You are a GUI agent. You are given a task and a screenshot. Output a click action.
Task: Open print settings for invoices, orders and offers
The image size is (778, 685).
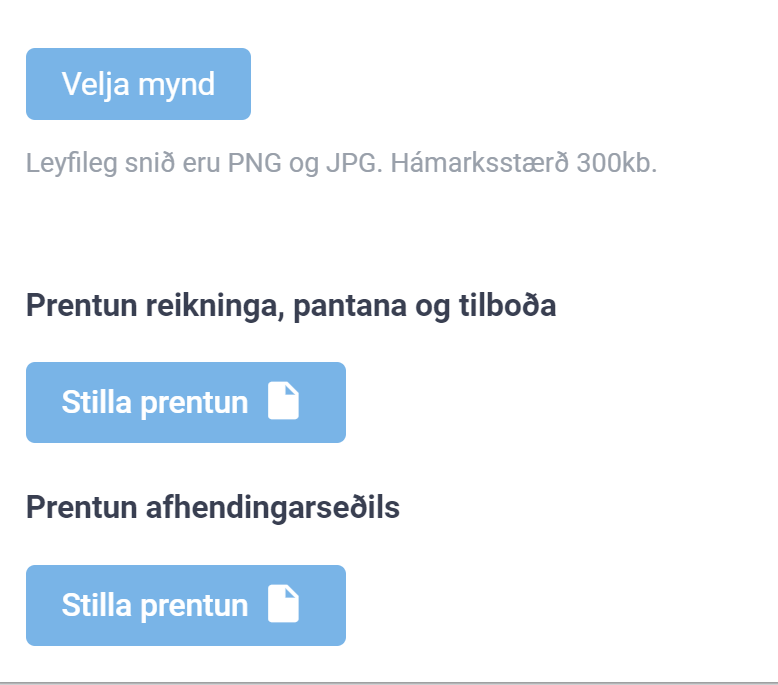pos(185,402)
